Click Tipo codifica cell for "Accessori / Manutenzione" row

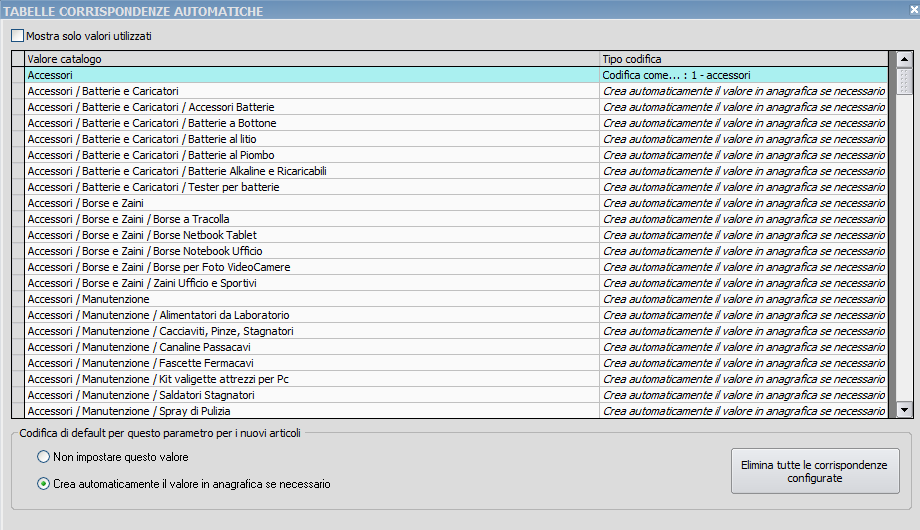743,299
